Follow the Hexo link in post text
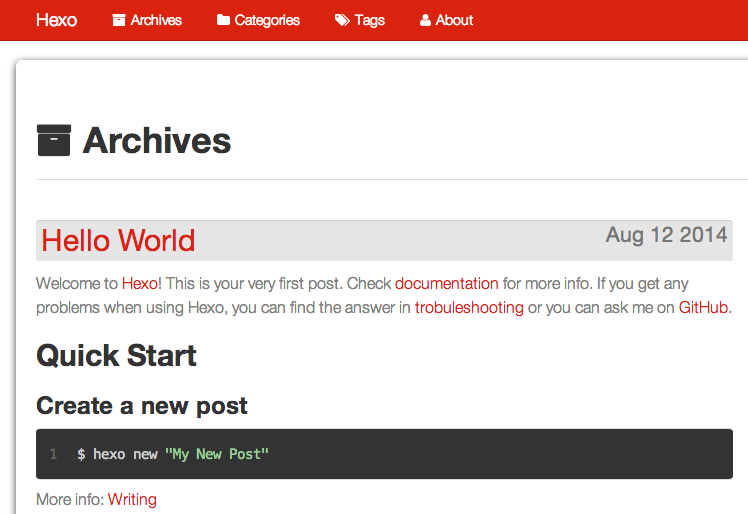 coord(140,283)
